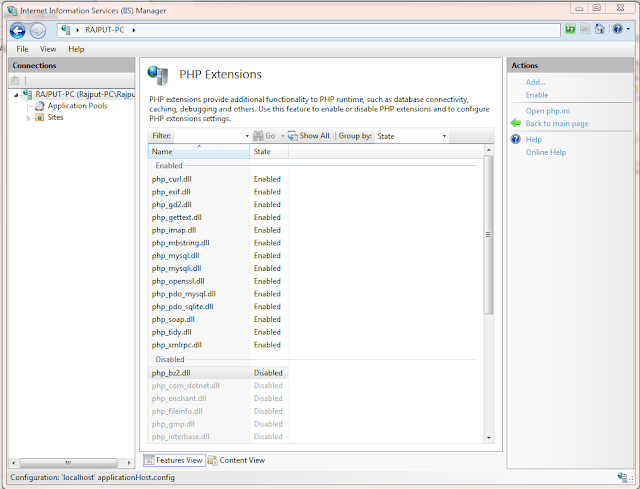This screenshot has height=489, width=640.
Task: Select php_imap.dll extension row
Action: [218, 230]
